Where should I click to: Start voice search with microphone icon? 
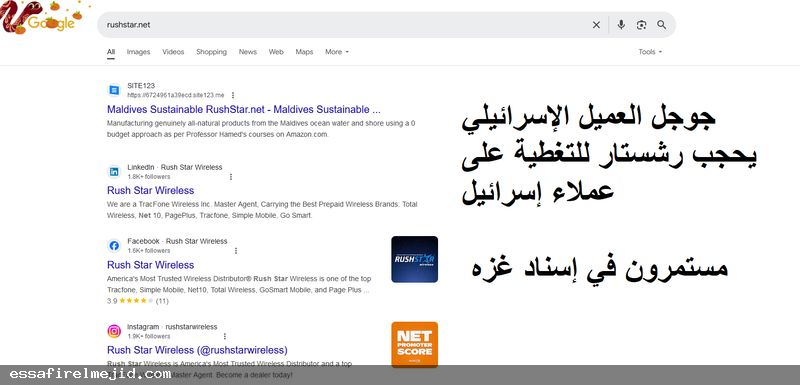click(621, 24)
